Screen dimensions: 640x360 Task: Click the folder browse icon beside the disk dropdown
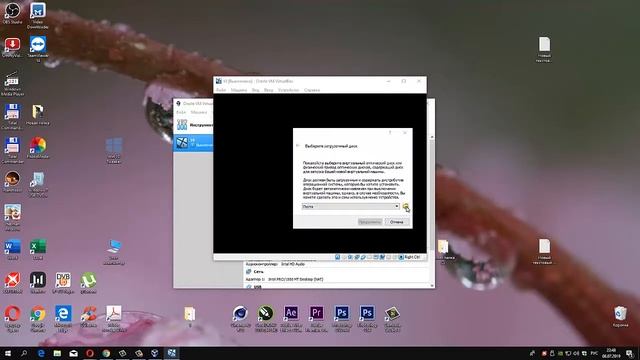[406, 207]
